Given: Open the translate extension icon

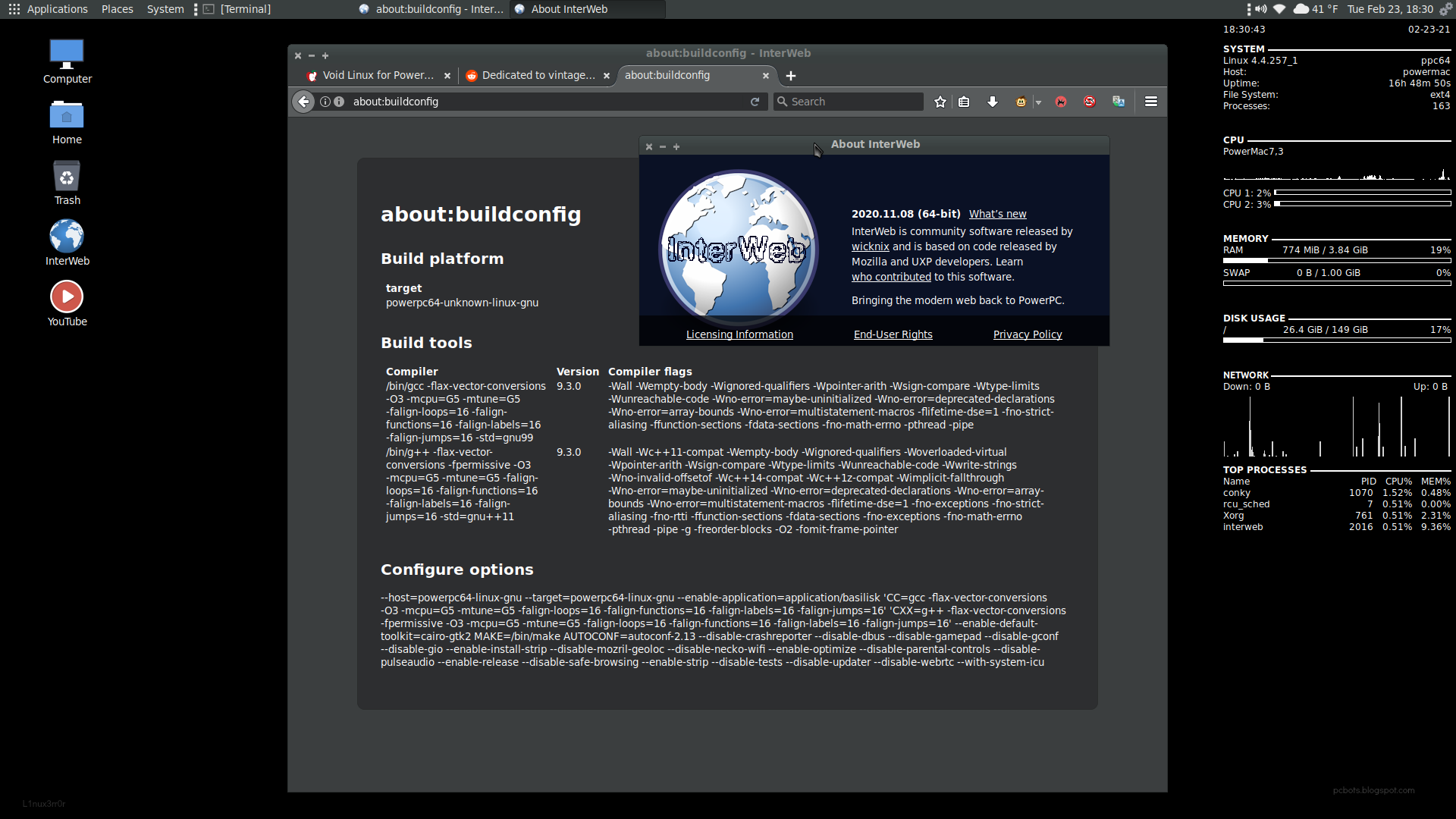Looking at the screenshot, I should [x=1119, y=102].
